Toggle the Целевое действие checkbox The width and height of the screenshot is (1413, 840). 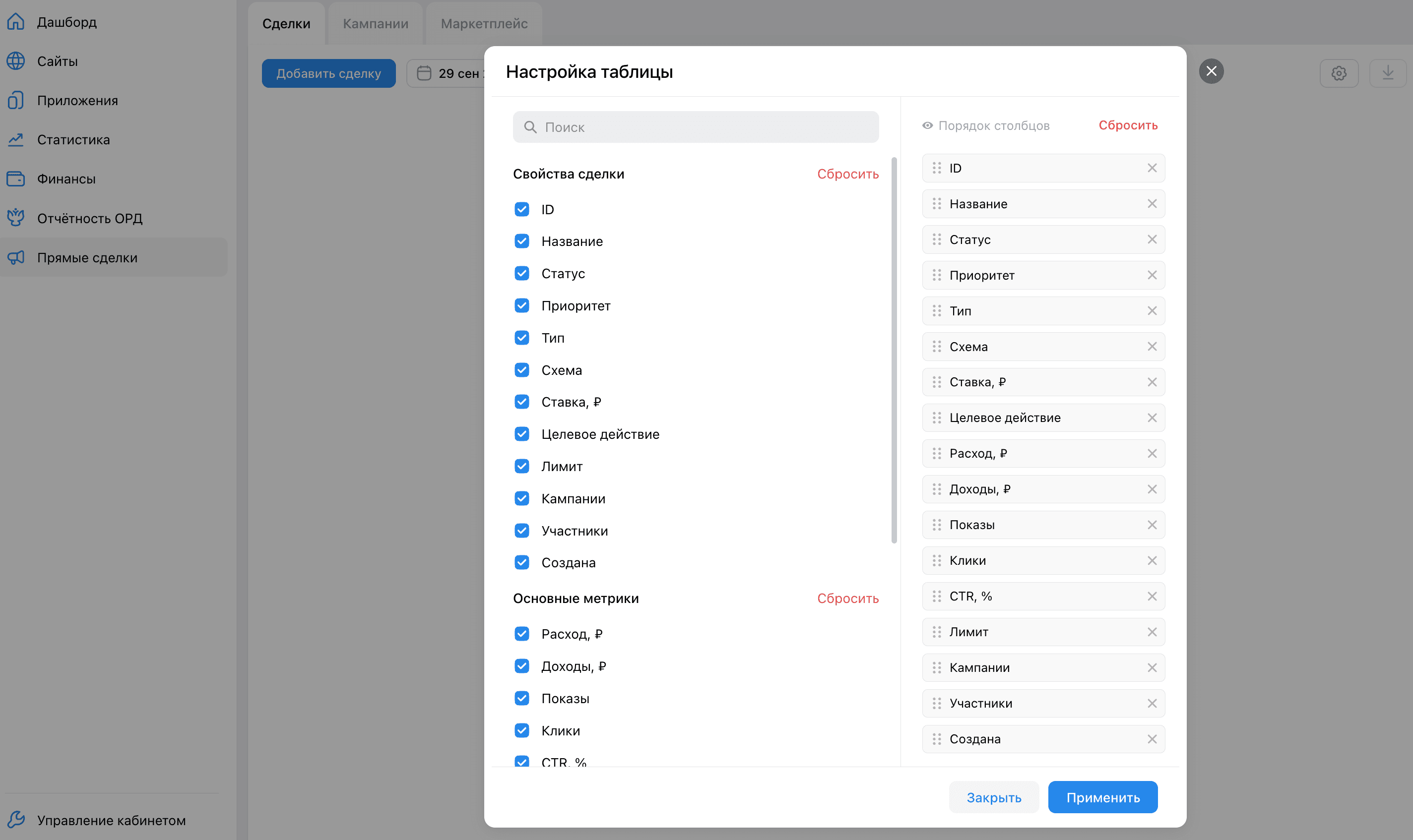point(521,434)
